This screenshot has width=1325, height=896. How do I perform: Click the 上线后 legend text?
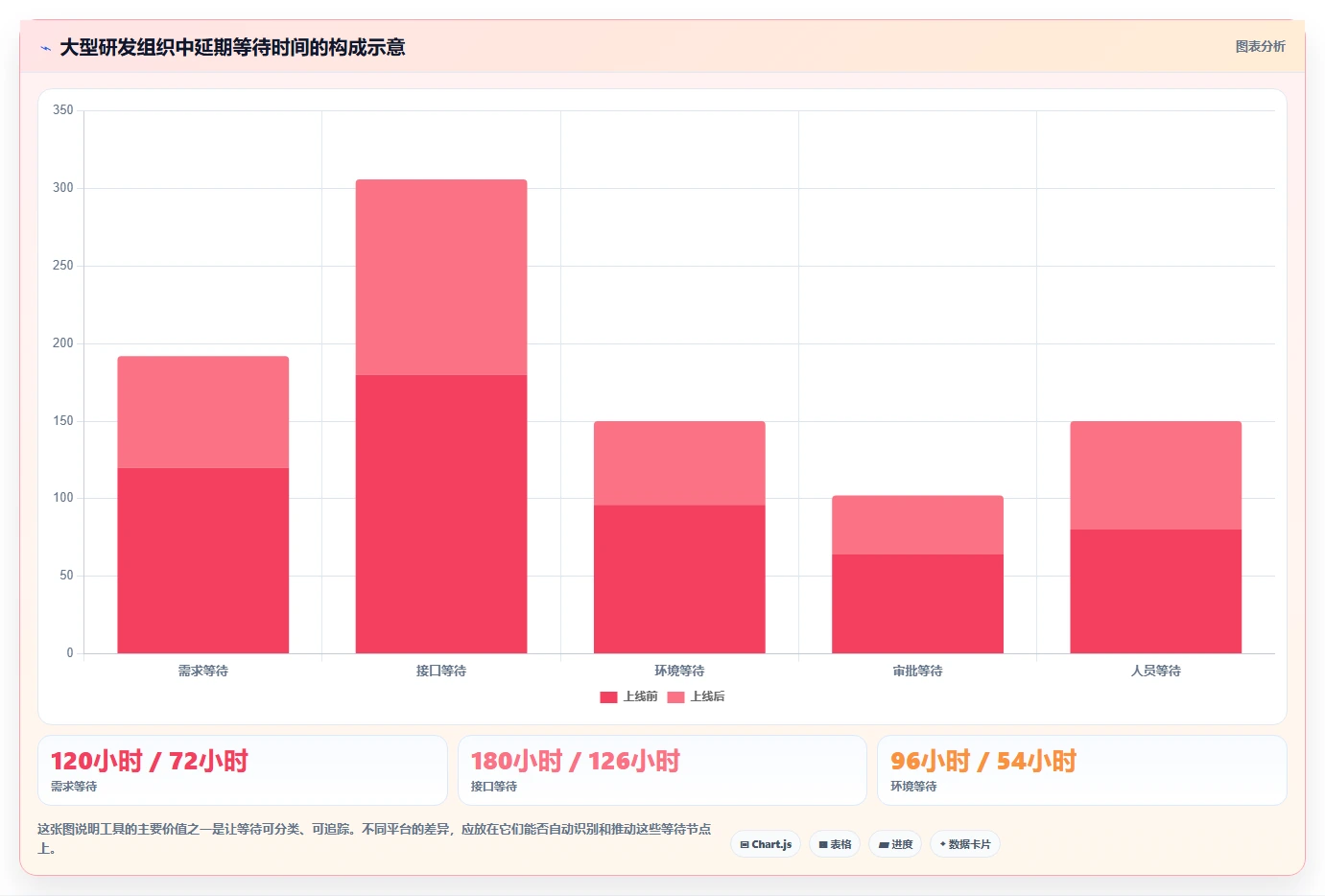tap(707, 696)
